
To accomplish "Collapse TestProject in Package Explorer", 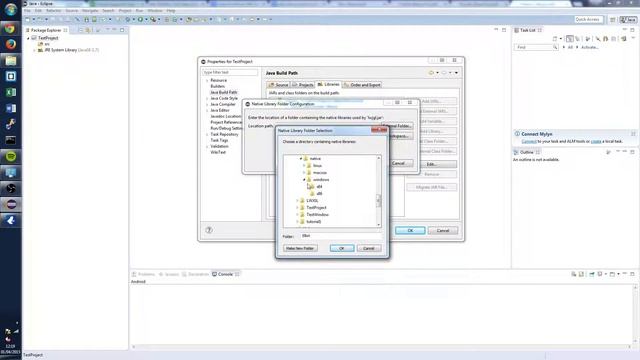I will [x=28, y=38].
